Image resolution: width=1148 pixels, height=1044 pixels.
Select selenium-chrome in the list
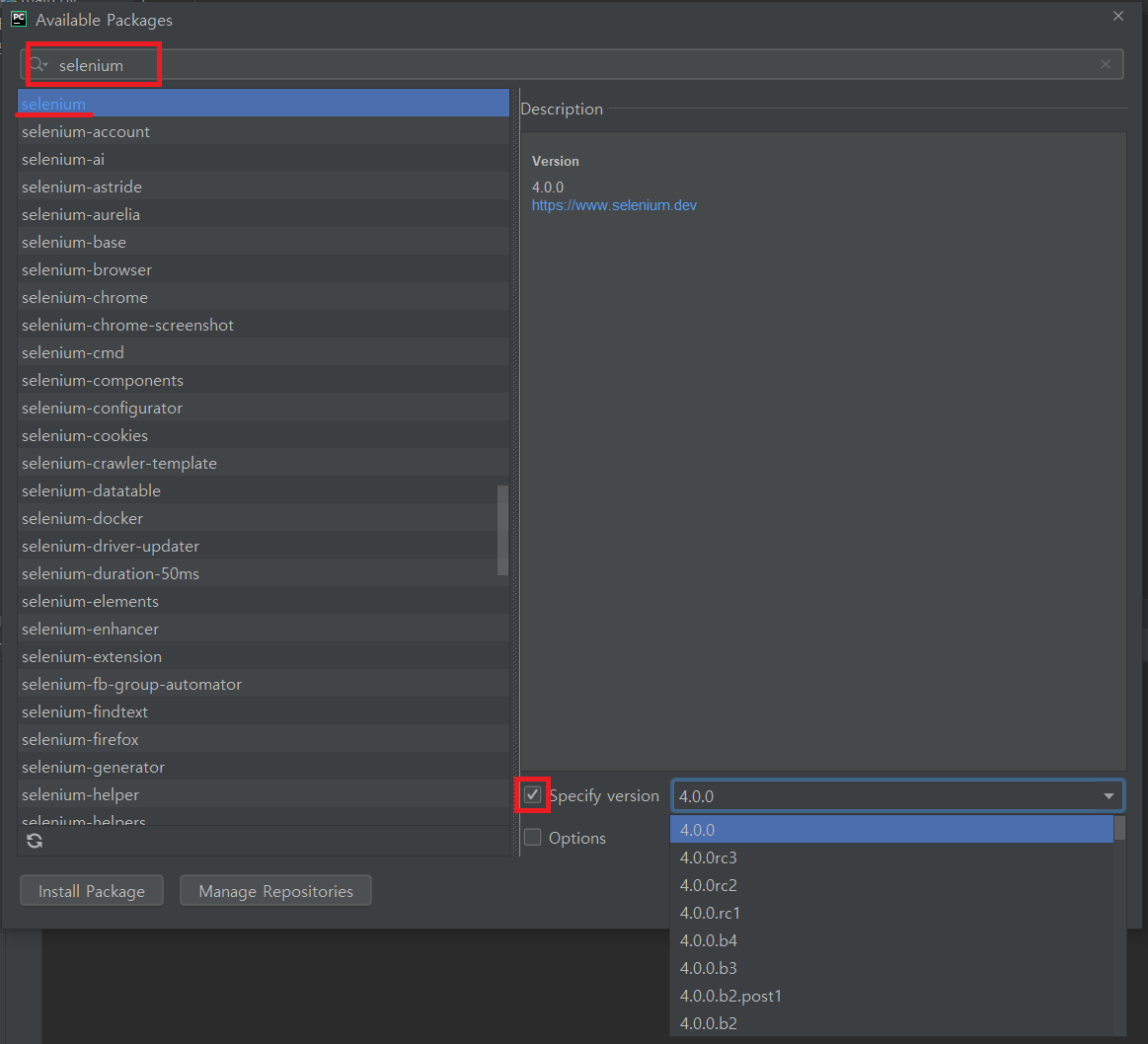point(263,297)
